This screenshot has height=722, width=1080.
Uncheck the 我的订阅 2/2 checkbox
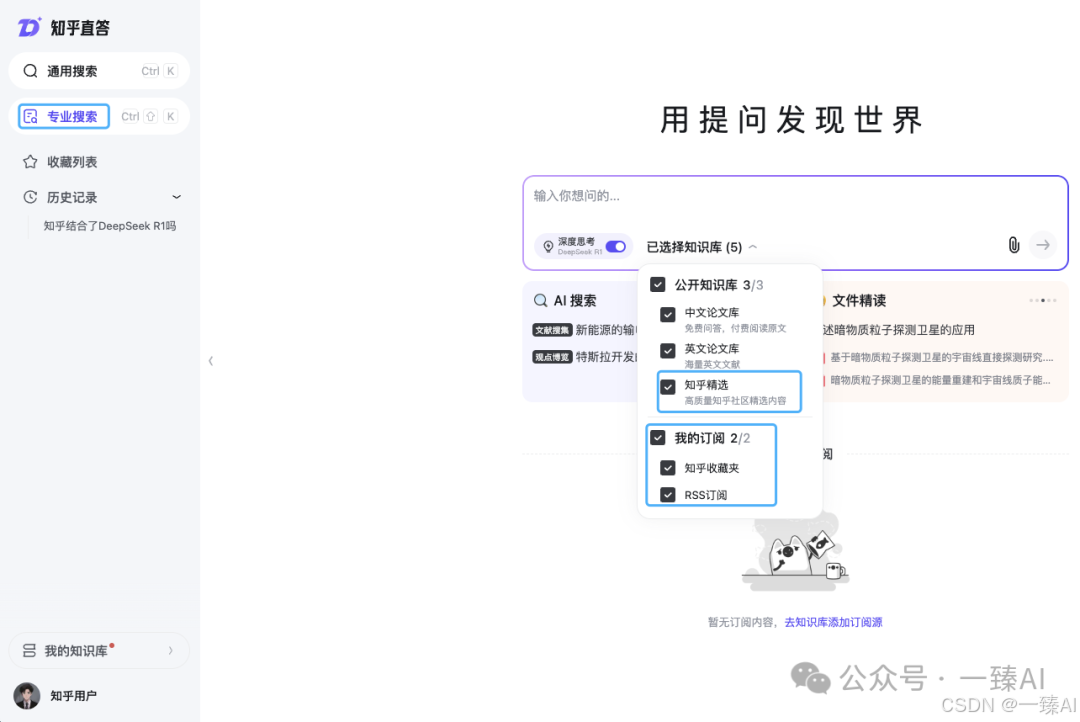click(x=658, y=437)
